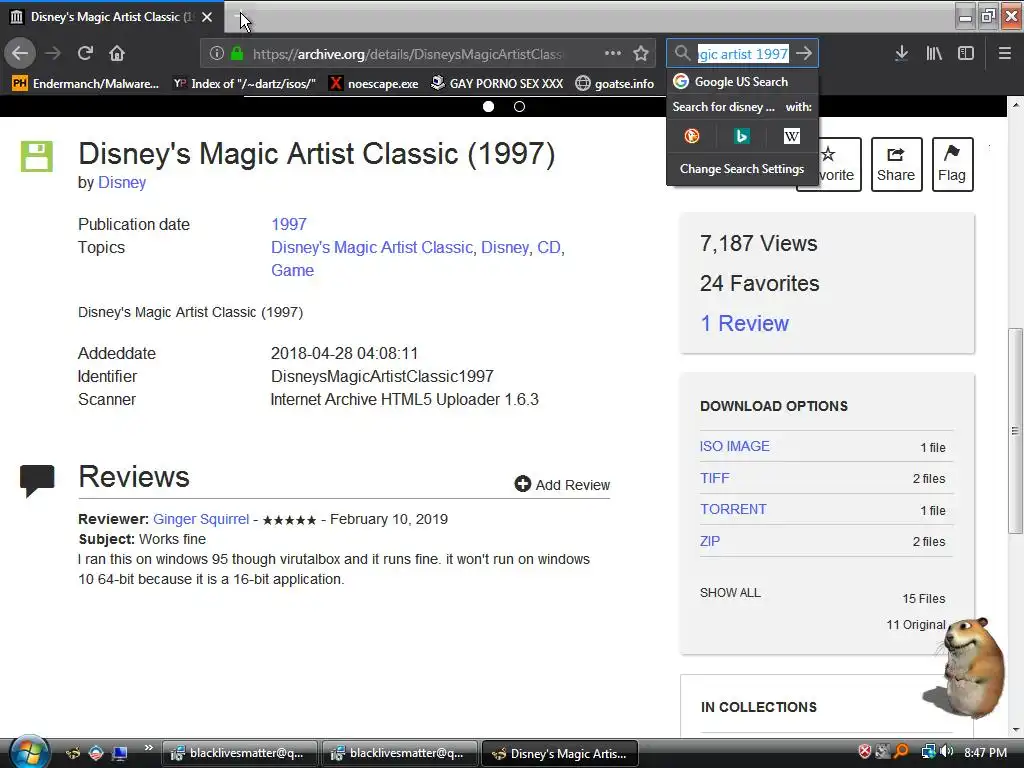This screenshot has height=768, width=1024.
Task: Click the green secure padlock icon
Action: 237,54
